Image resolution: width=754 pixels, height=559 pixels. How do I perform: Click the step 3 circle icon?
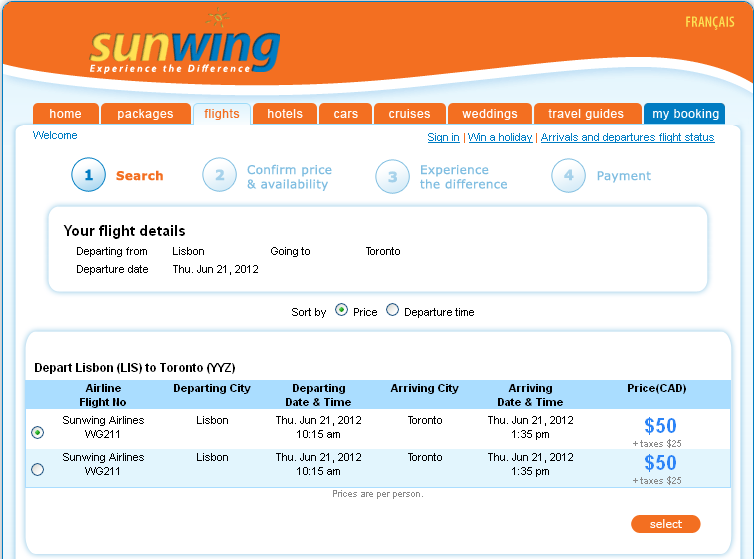392,177
